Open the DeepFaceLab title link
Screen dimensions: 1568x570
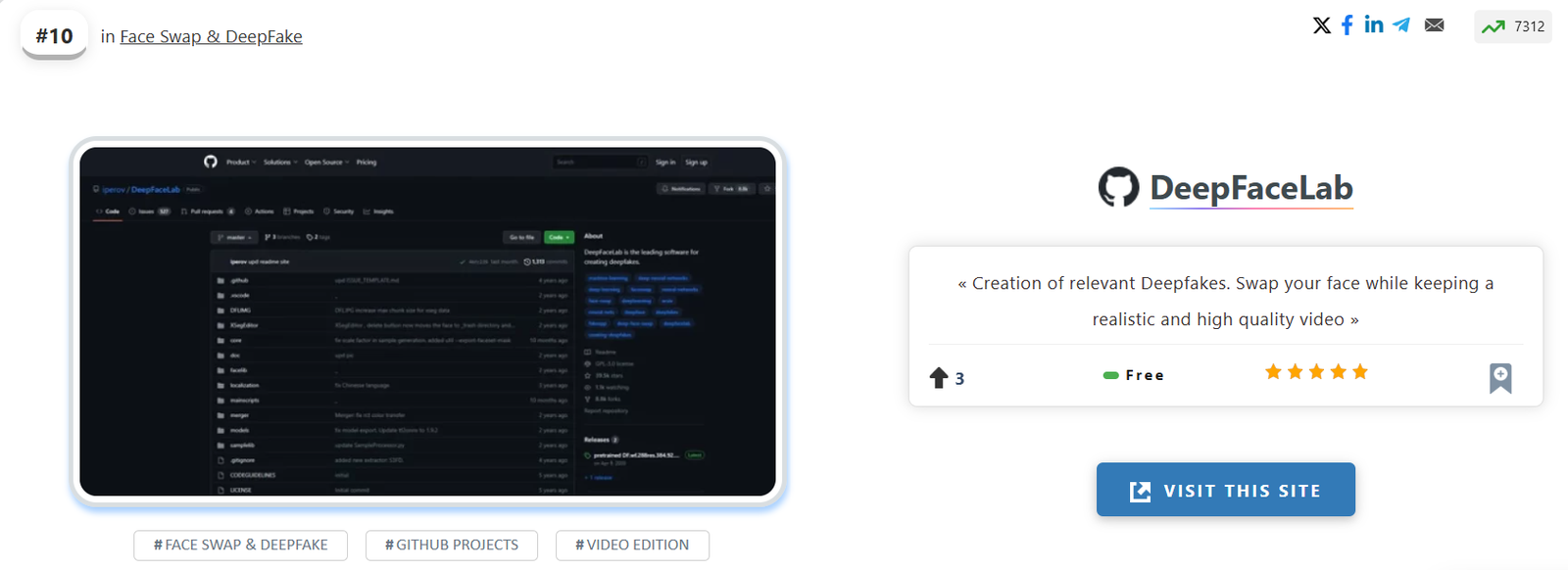(x=1250, y=187)
